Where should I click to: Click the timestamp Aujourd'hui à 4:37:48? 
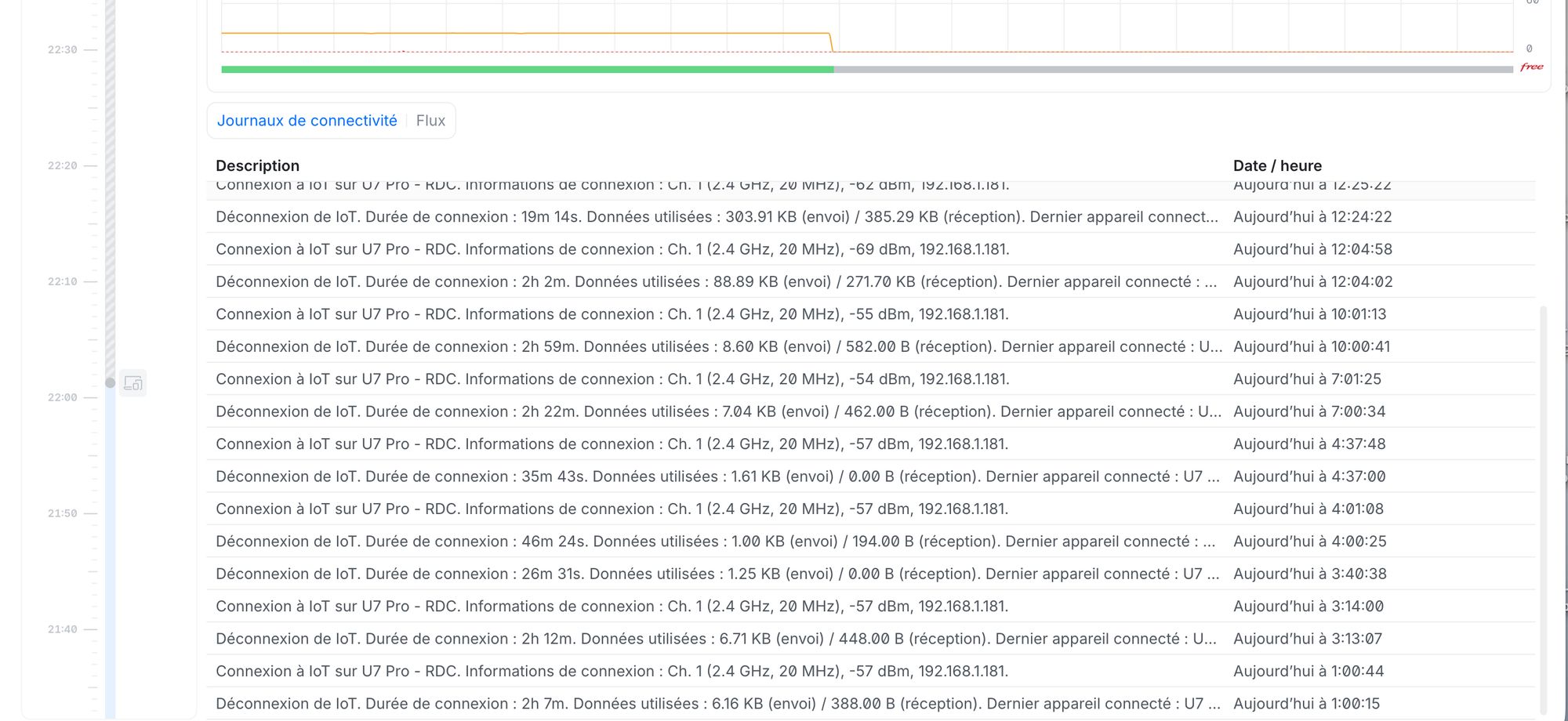(x=1309, y=444)
